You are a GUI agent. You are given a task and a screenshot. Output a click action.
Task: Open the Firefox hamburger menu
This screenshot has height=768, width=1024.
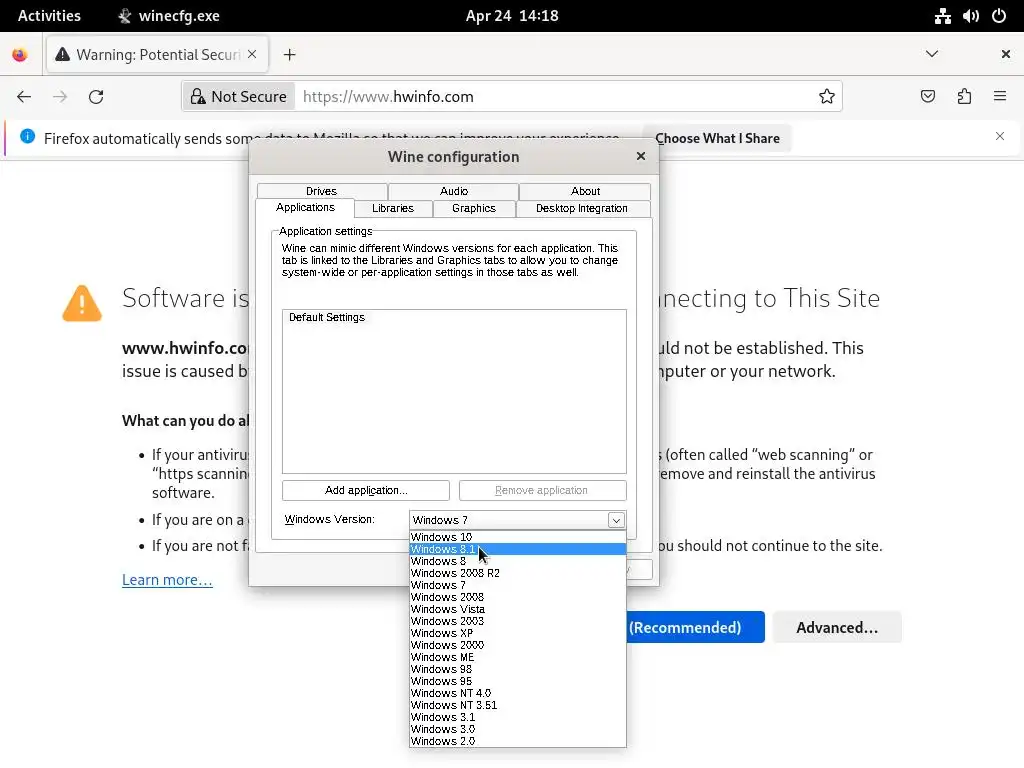click(1000, 97)
